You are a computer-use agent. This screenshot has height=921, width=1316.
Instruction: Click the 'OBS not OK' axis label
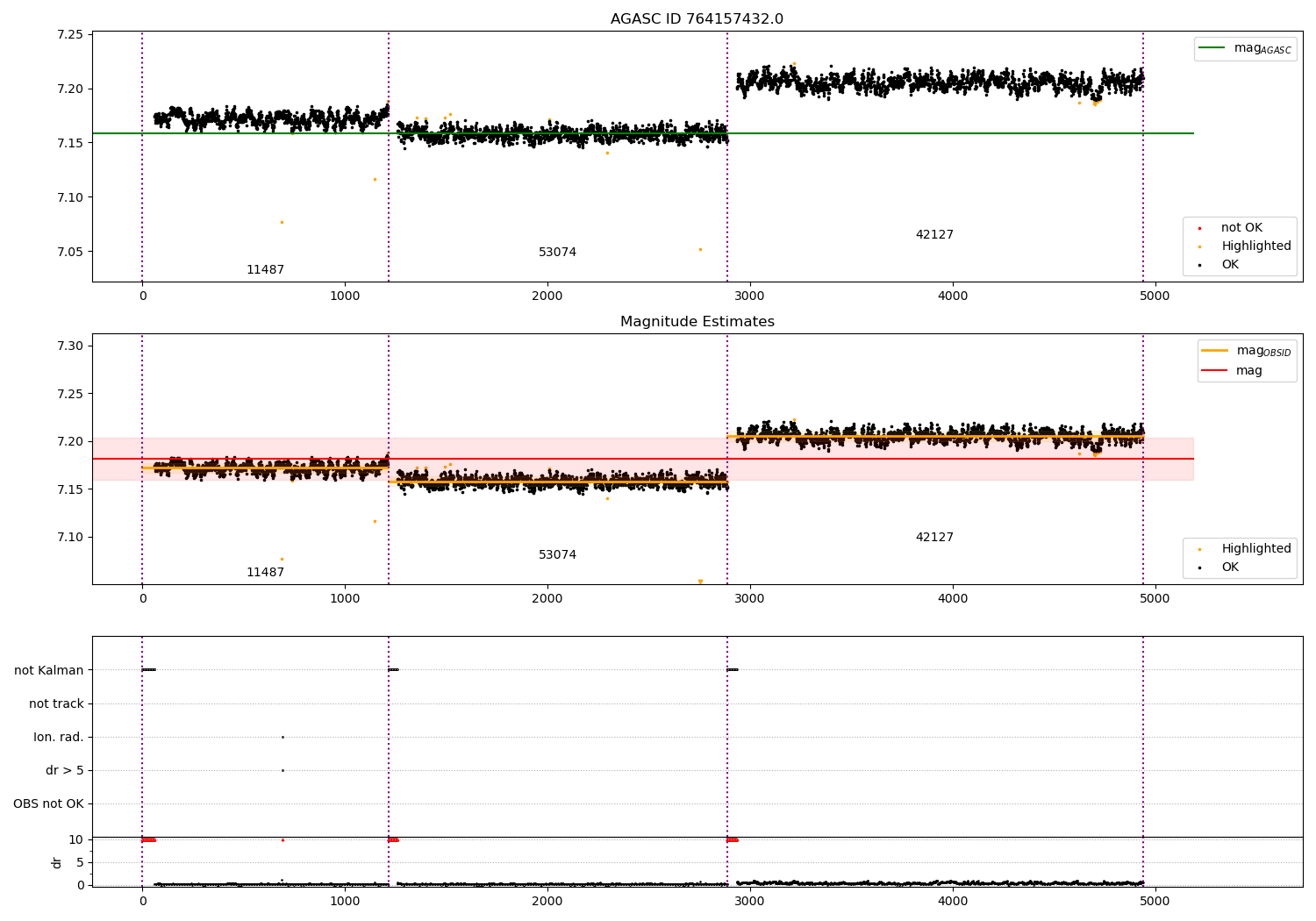pyautogui.click(x=48, y=804)
